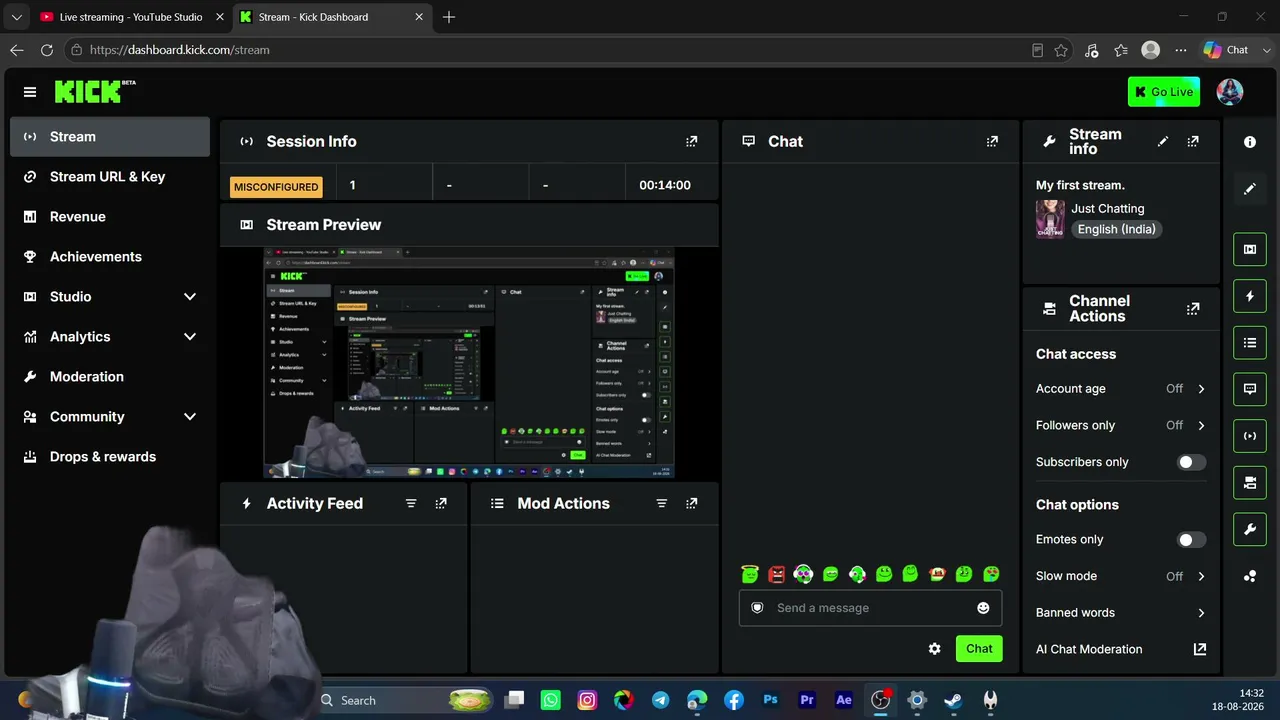Toggle the Mod Actions widget in right rail
The width and height of the screenshot is (1280, 720).
[1250, 343]
